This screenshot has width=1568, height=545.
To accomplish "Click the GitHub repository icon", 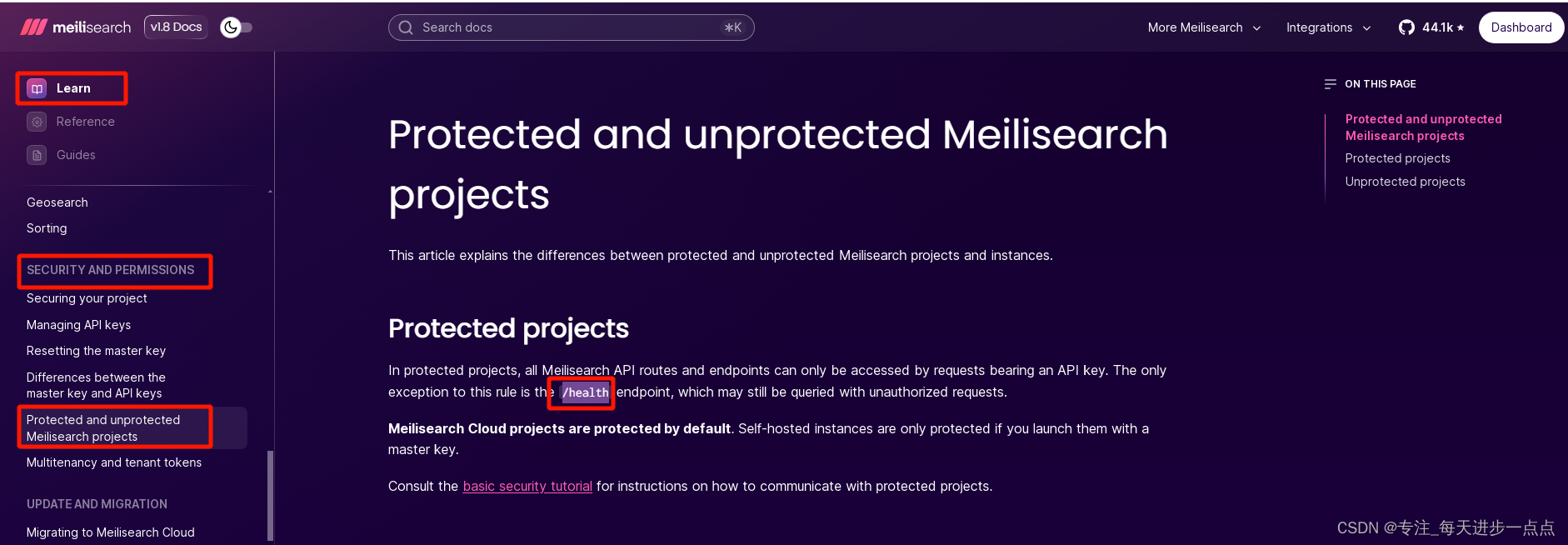I will point(1406,27).
